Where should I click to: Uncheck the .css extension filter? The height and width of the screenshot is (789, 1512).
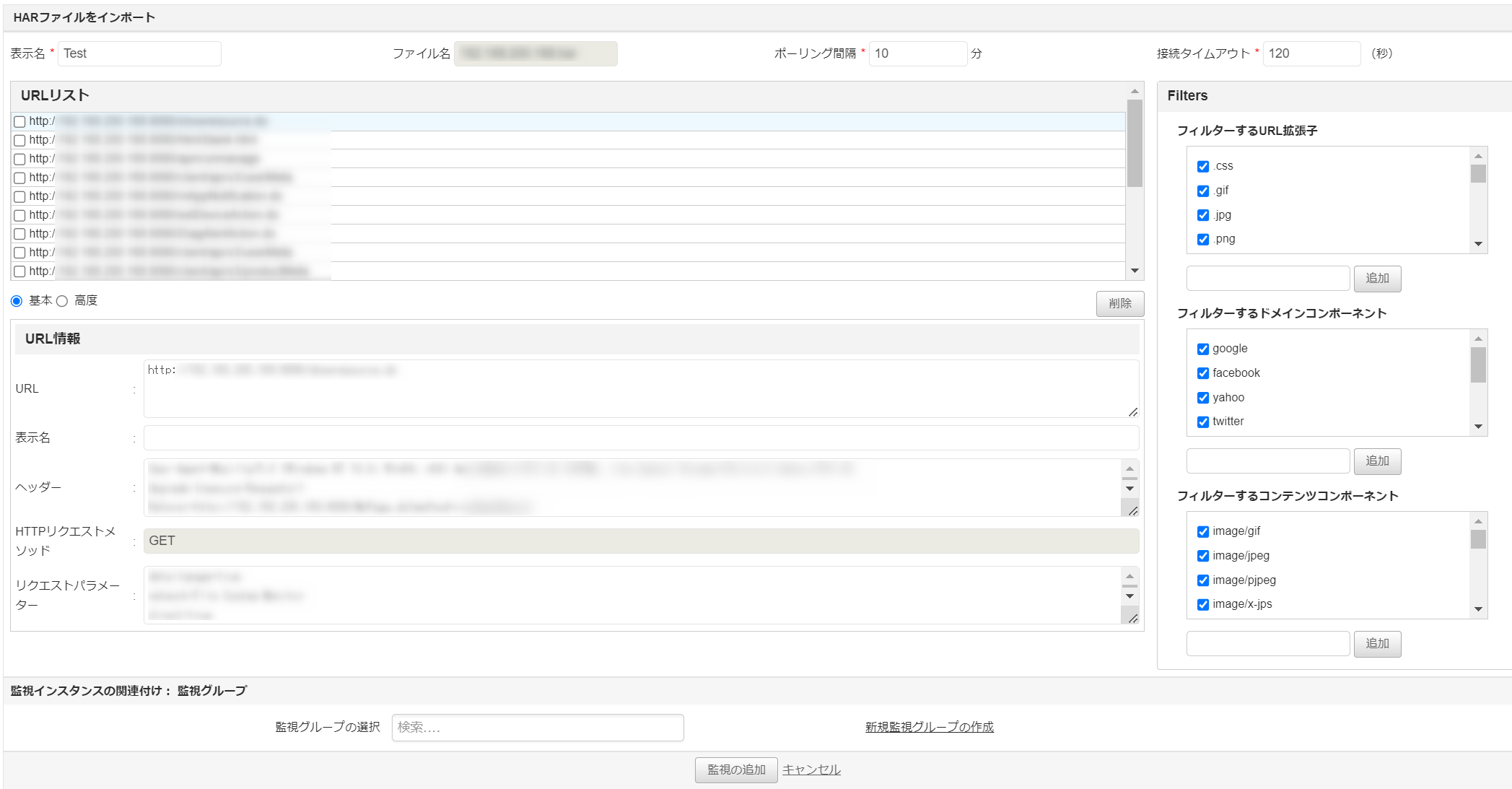[x=1203, y=167]
